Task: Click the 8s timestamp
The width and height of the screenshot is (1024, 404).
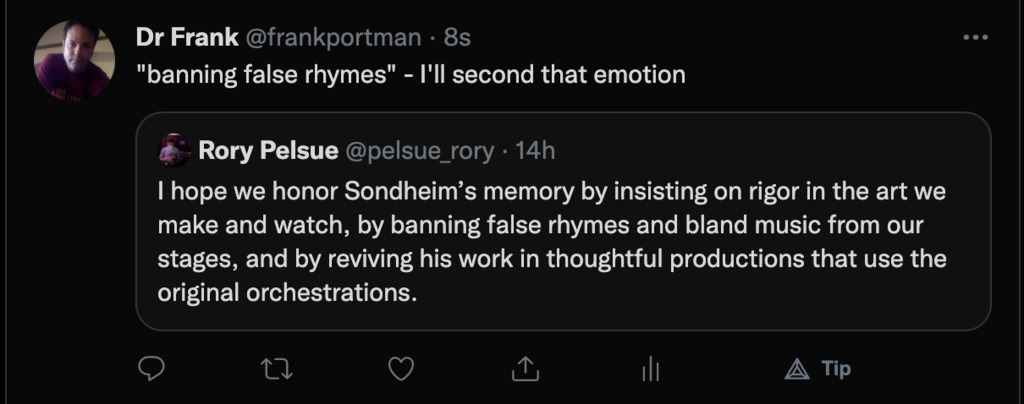Action: [x=457, y=37]
